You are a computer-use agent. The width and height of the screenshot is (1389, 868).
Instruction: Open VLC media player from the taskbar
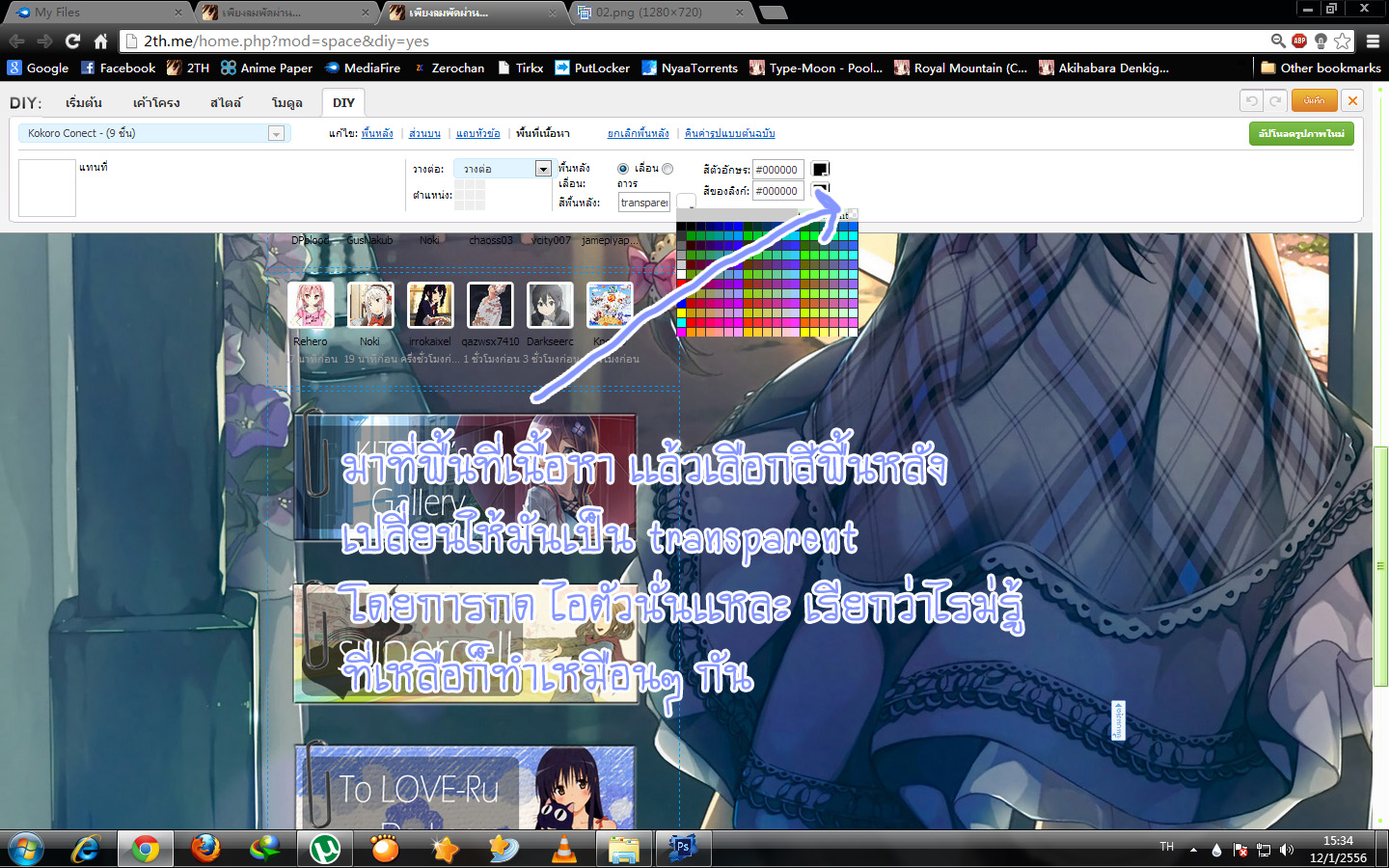click(x=563, y=850)
